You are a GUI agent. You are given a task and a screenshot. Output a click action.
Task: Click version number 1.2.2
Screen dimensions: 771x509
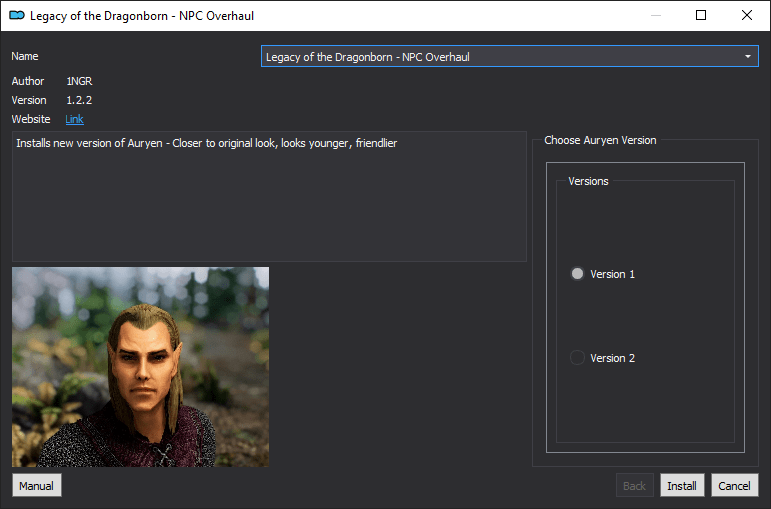point(79,100)
